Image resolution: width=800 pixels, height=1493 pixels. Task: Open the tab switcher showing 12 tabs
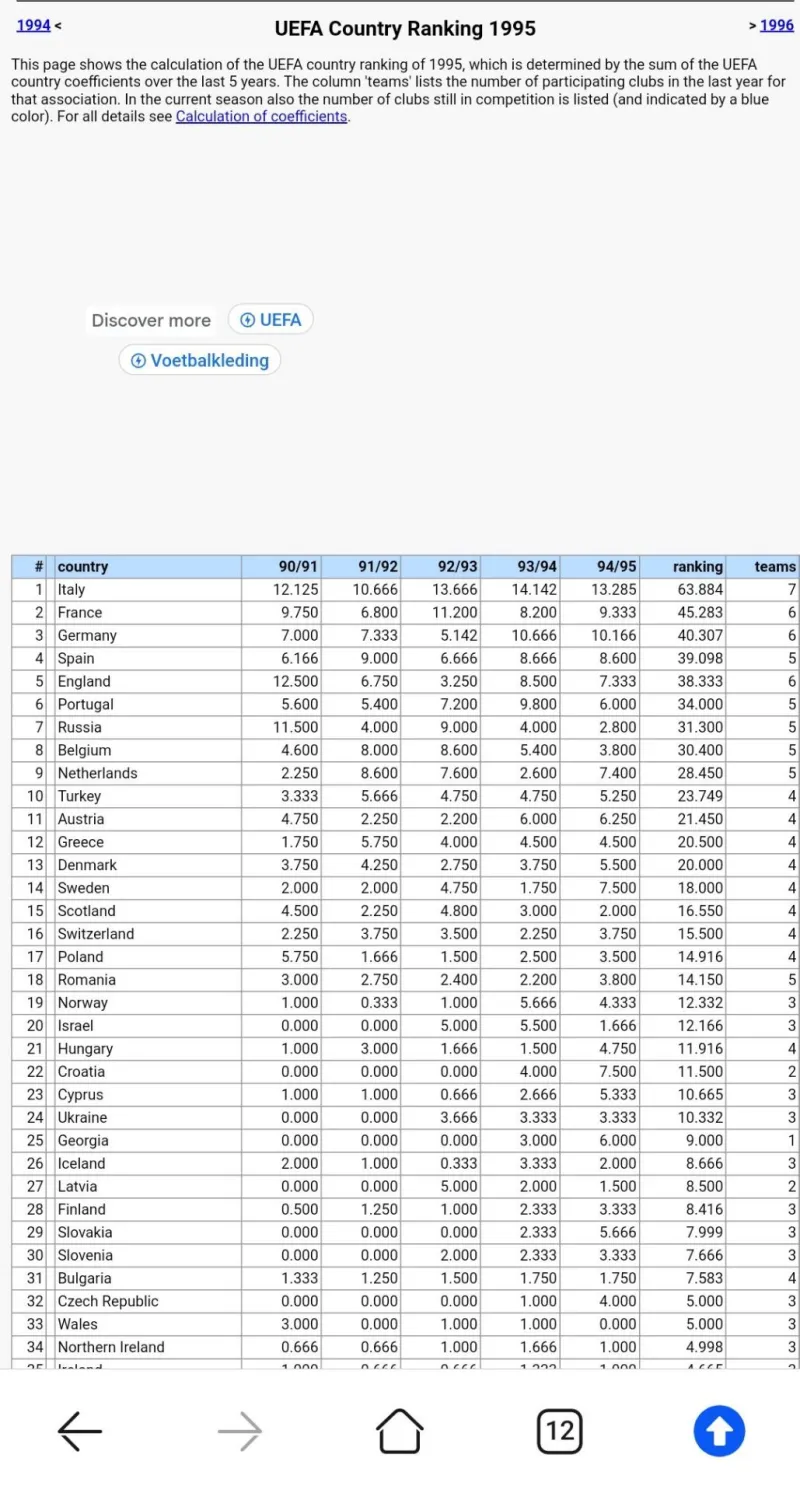[560, 1431]
